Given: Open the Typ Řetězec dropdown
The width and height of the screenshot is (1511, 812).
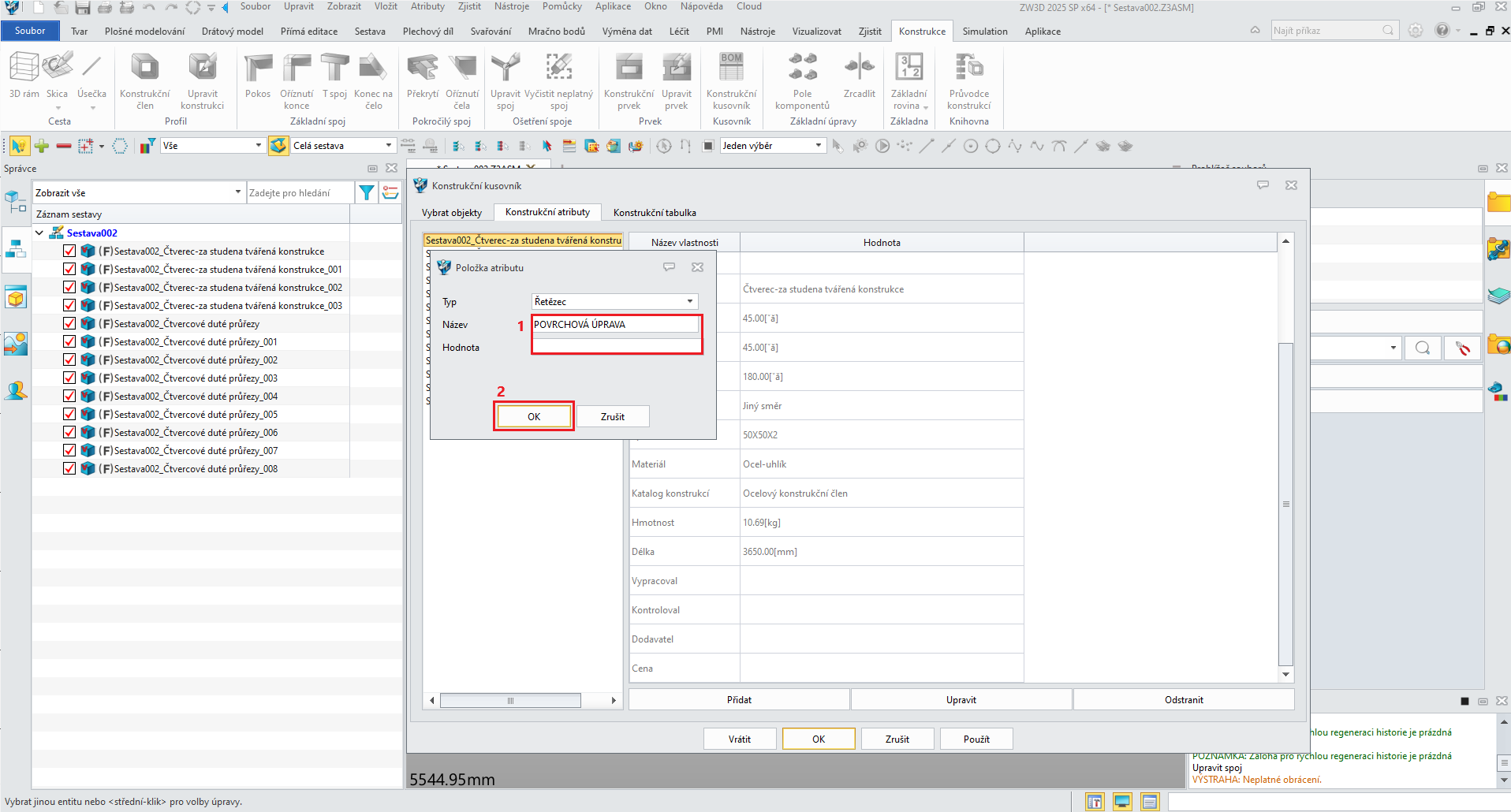Looking at the screenshot, I should pyautogui.click(x=615, y=301).
